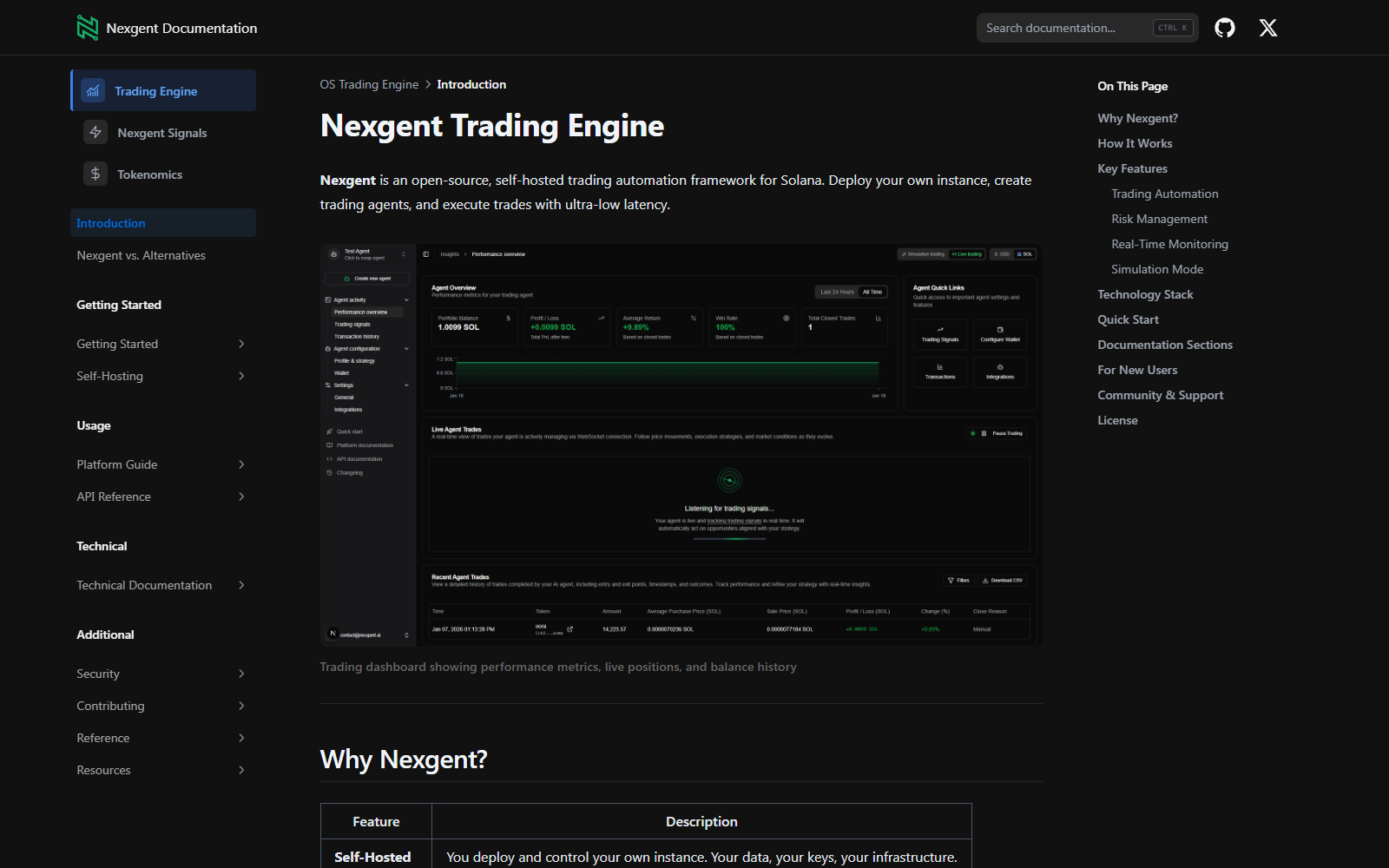Click the Tokenomics dollar icon
This screenshot has width=1389, height=868.
tap(95, 174)
